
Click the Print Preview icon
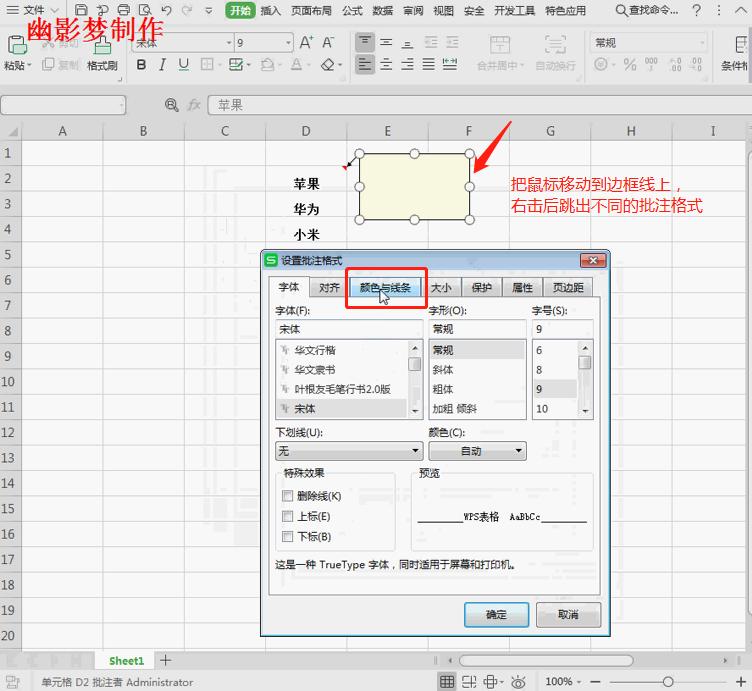pyautogui.click(x=145, y=10)
